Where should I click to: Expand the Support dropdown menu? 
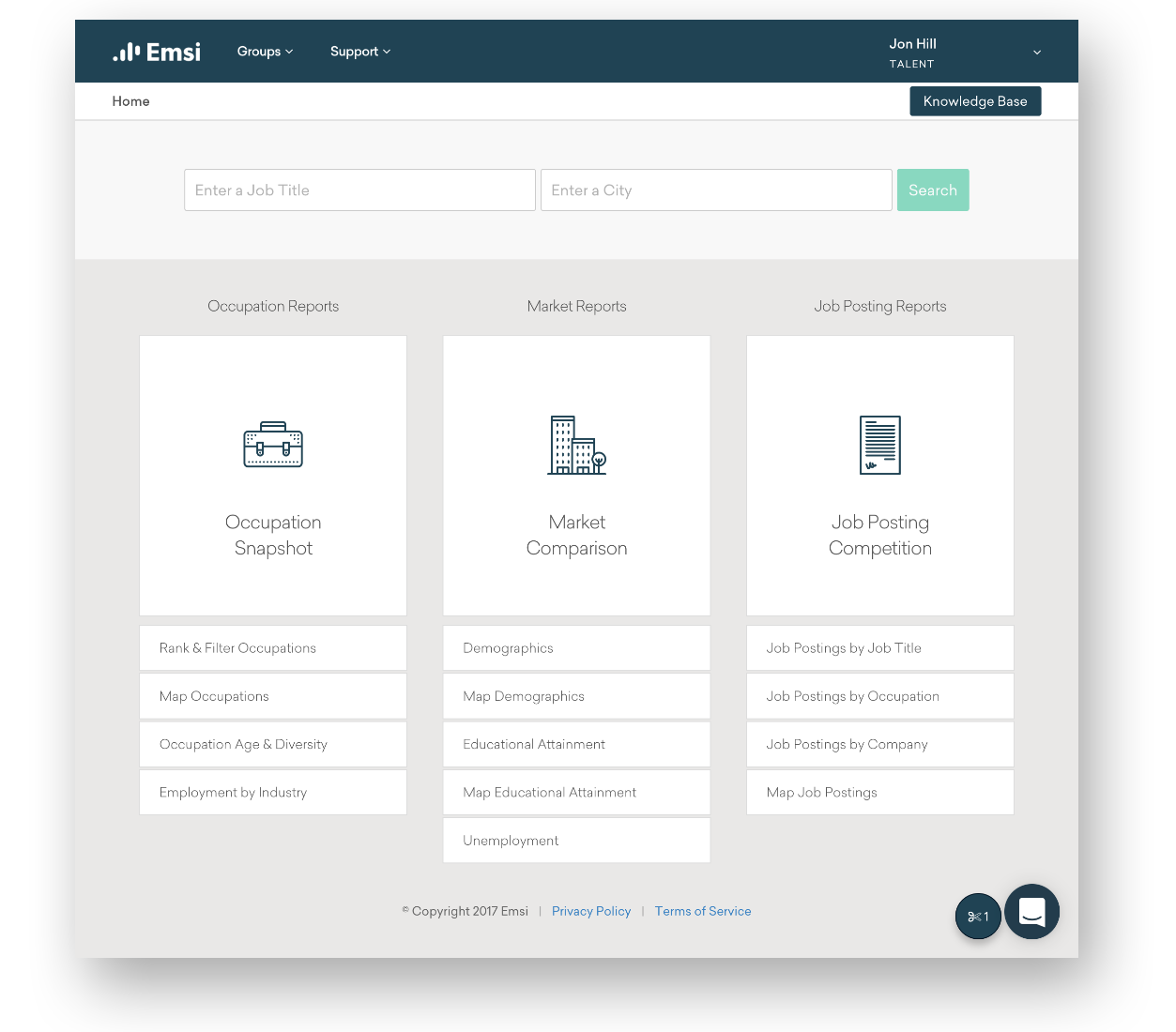359,52
